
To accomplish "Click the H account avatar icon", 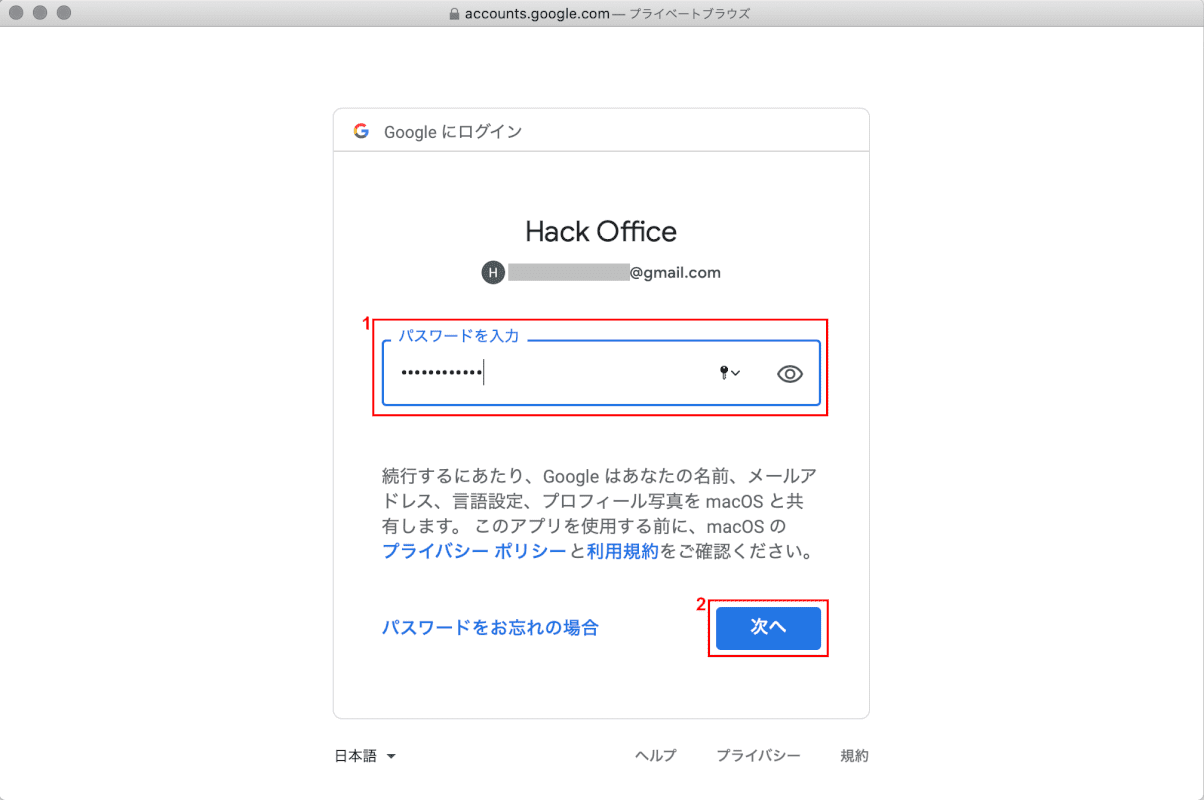I will click(x=493, y=272).
